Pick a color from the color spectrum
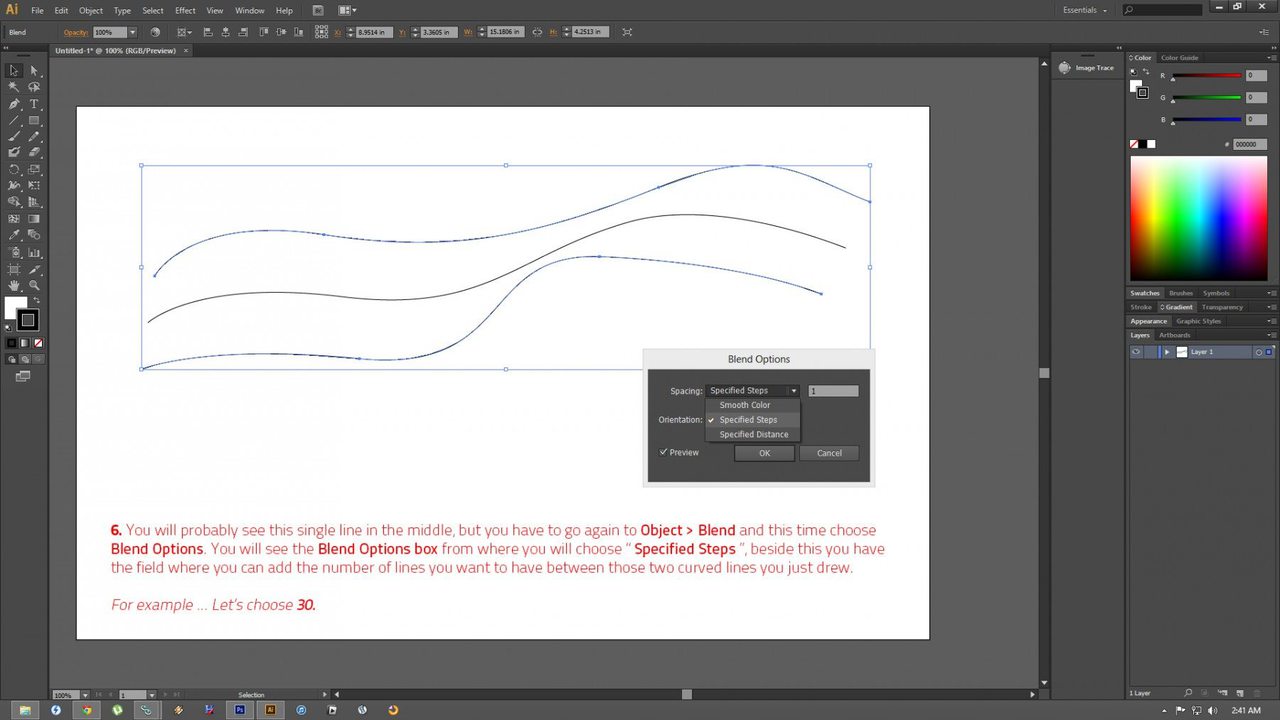This screenshot has height=720, width=1280. click(x=1198, y=218)
